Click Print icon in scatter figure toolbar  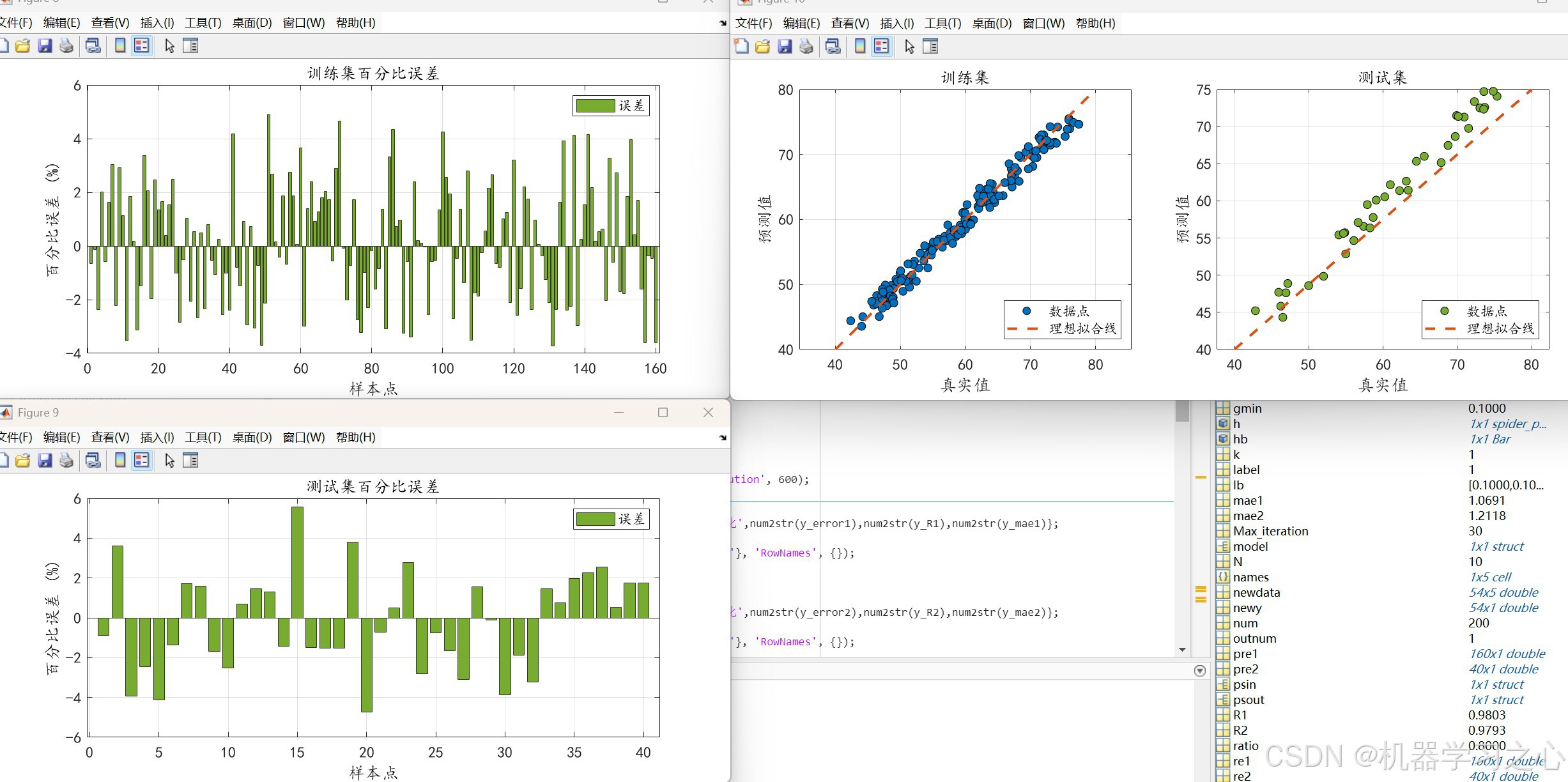tap(806, 46)
